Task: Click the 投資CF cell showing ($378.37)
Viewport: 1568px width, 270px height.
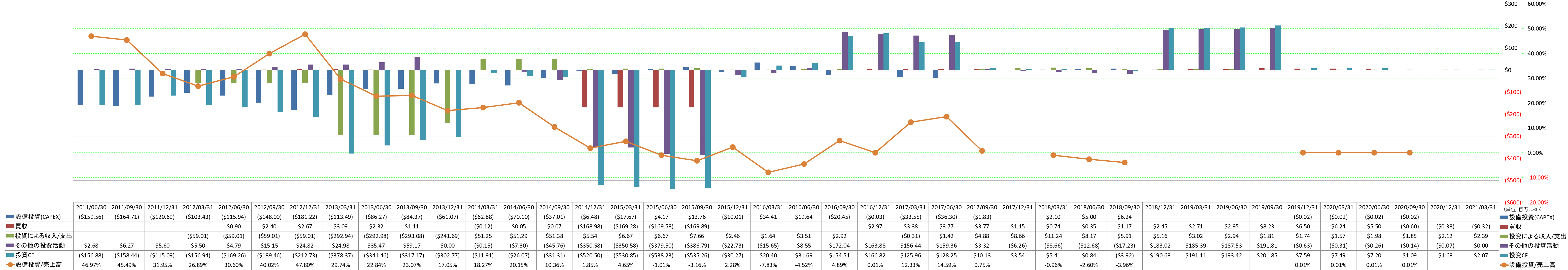Action: 340,256
